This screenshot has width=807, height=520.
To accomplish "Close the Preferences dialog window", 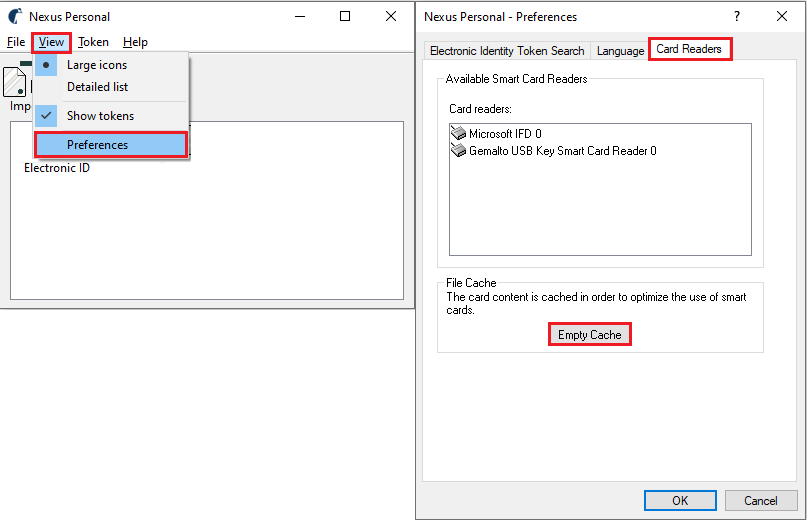I will coord(783,17).
